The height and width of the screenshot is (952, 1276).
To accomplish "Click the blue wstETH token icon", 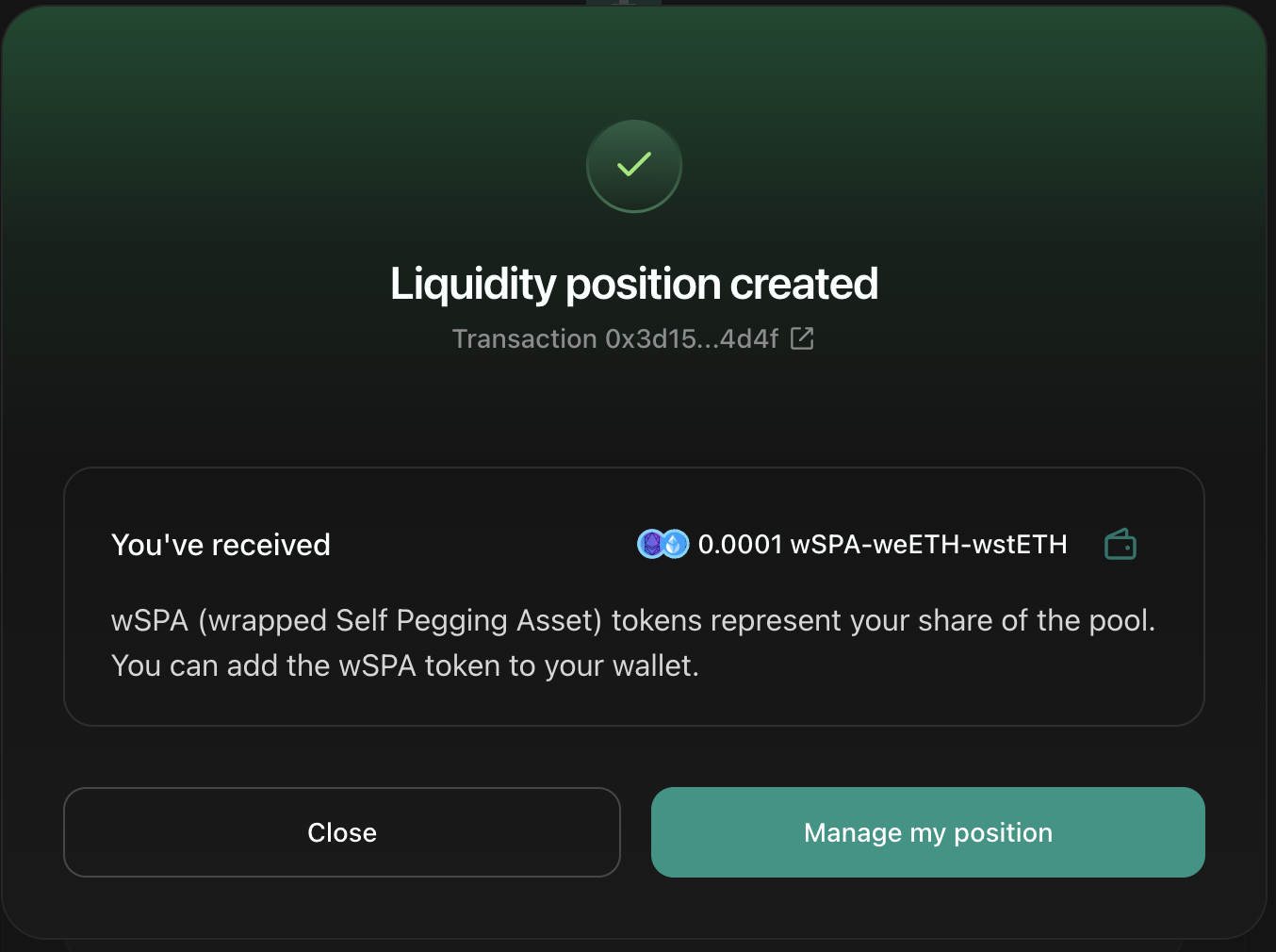I will [675, 544].
